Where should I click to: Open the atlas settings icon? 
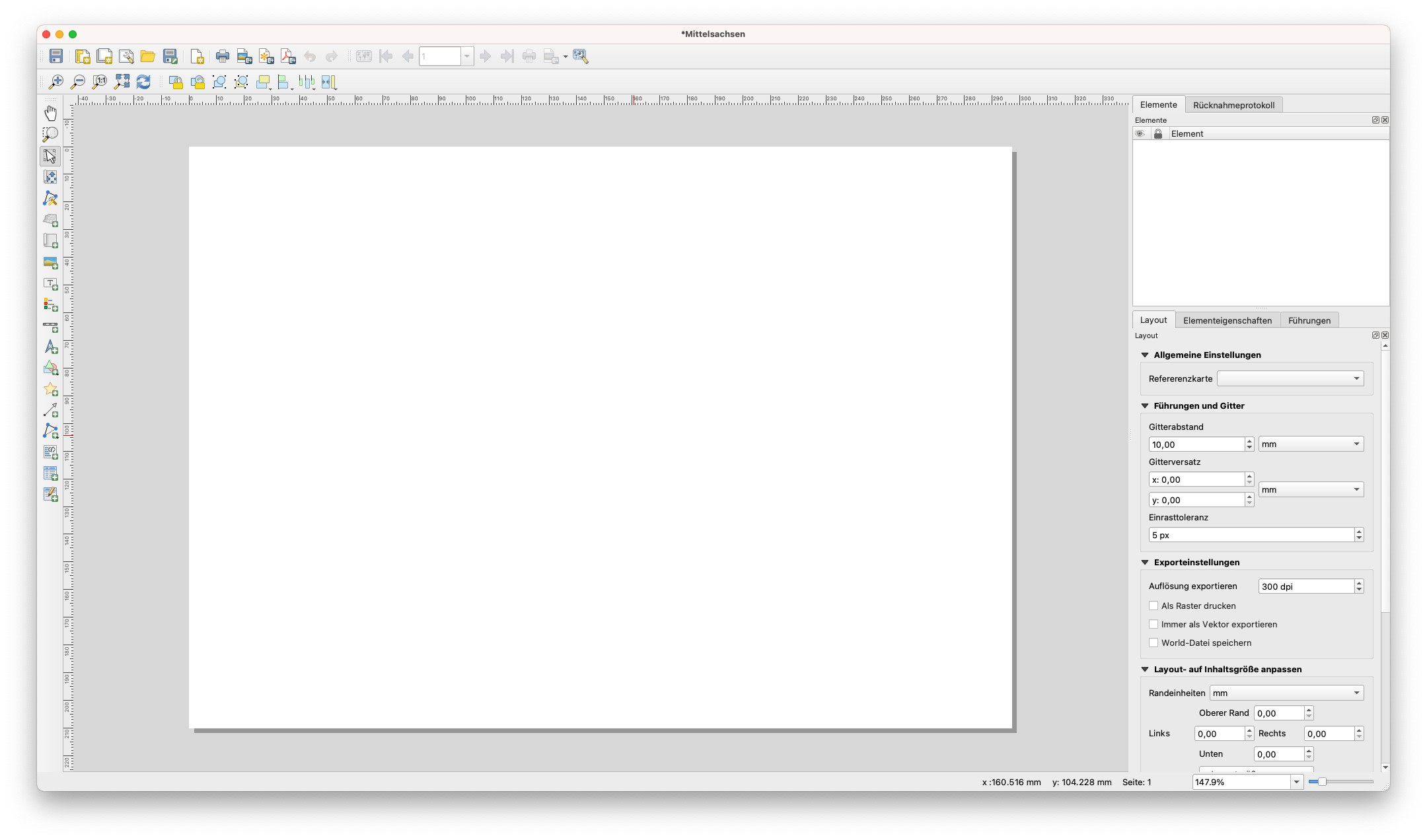(x=581, y=56)
